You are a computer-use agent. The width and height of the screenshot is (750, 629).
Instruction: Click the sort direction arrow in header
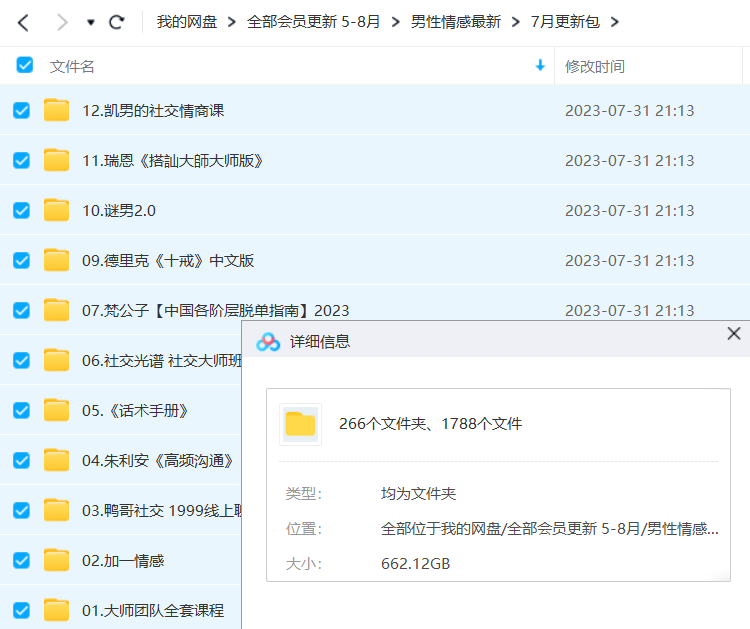[540, 66]
